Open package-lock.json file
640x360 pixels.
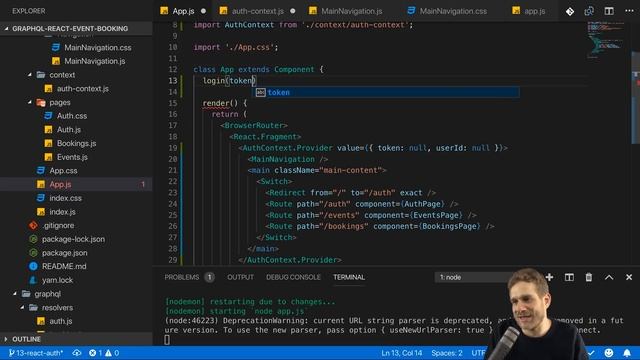tap(73, 239)
